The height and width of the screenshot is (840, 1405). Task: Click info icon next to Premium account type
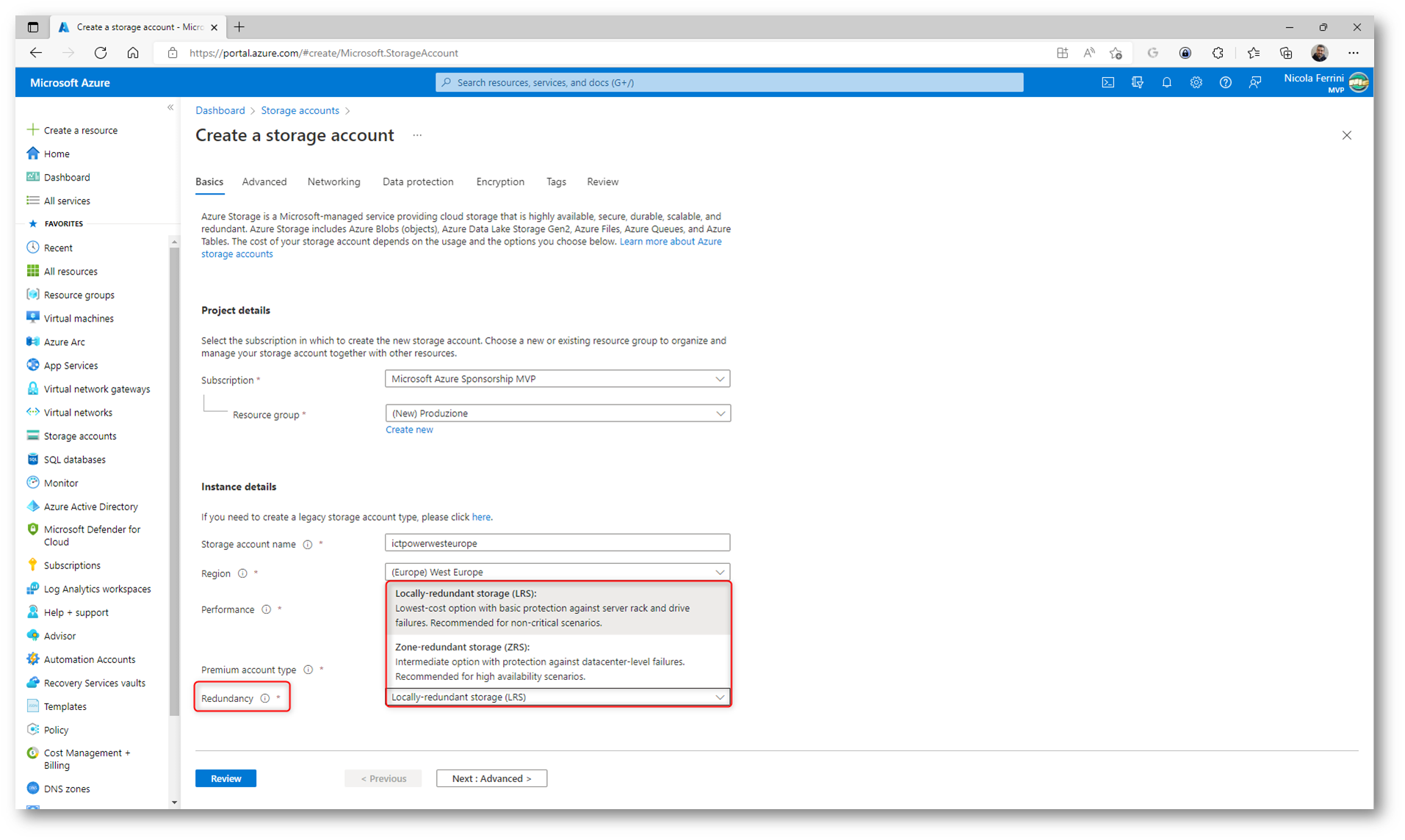[308, 670]
